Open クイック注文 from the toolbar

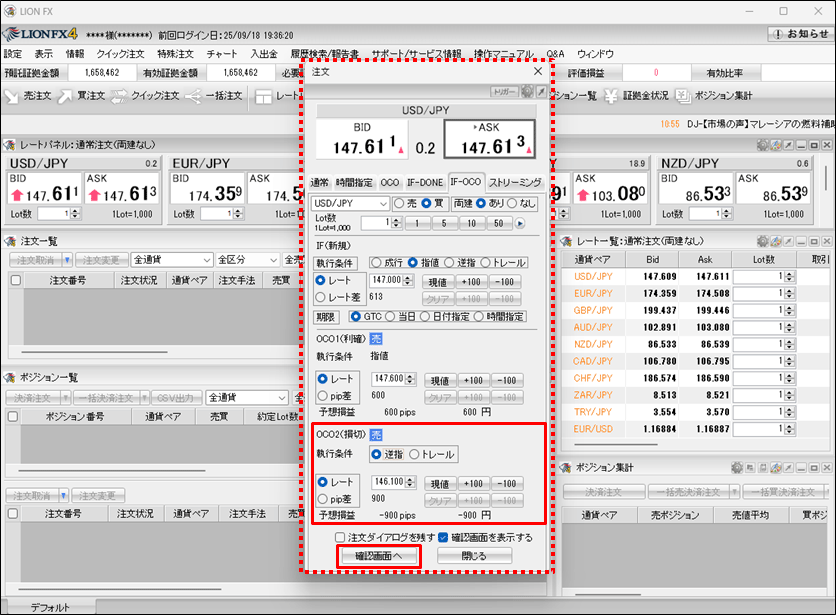(x=143, y=96)
